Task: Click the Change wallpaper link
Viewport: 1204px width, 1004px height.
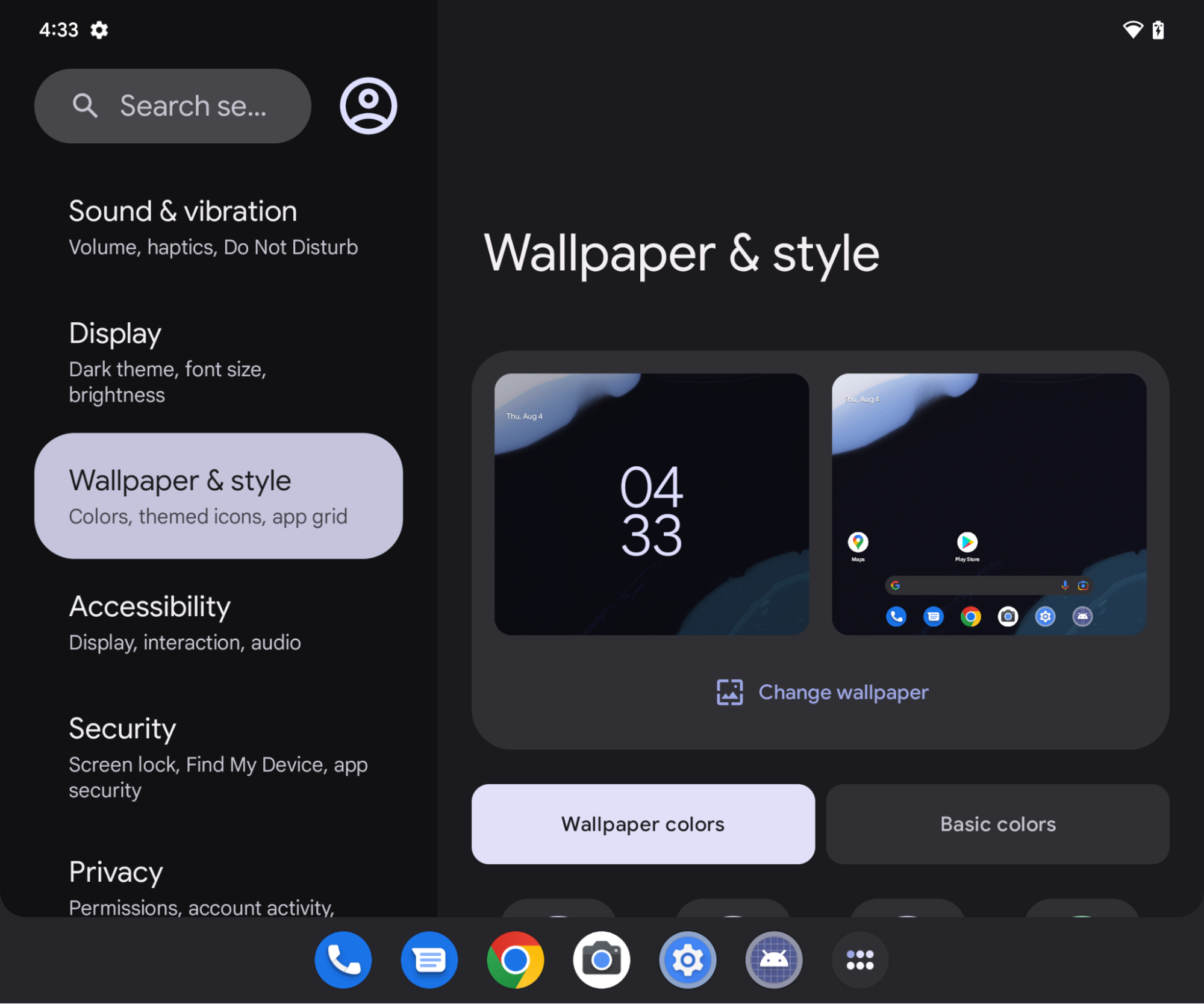Action: 843,692
